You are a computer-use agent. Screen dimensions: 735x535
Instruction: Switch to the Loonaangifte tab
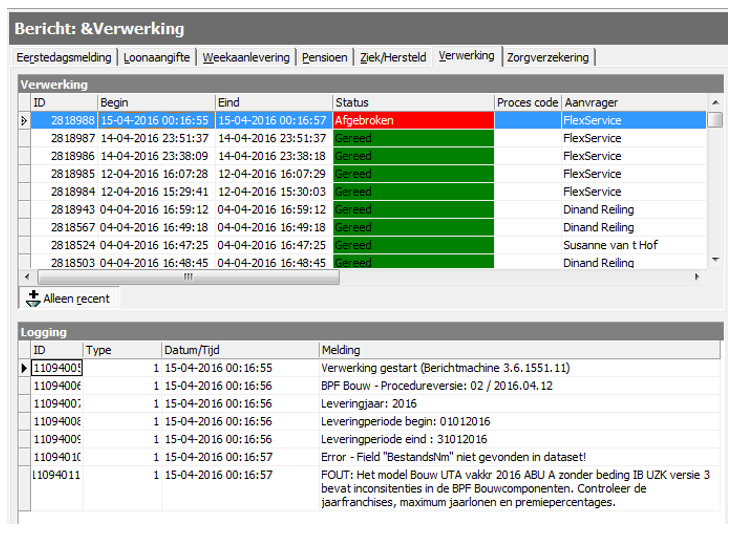point(157,58)
